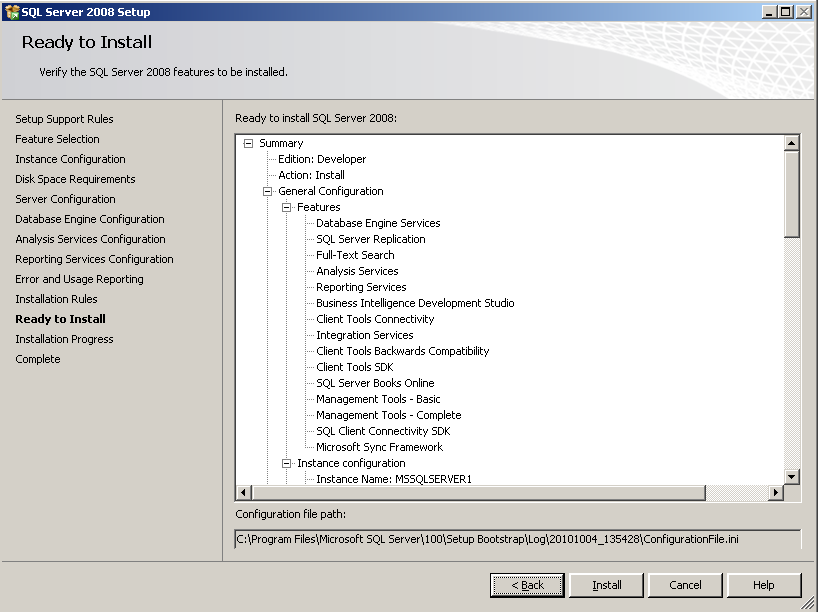Click the vertical scrollbar down arrow

click(791, 476)
